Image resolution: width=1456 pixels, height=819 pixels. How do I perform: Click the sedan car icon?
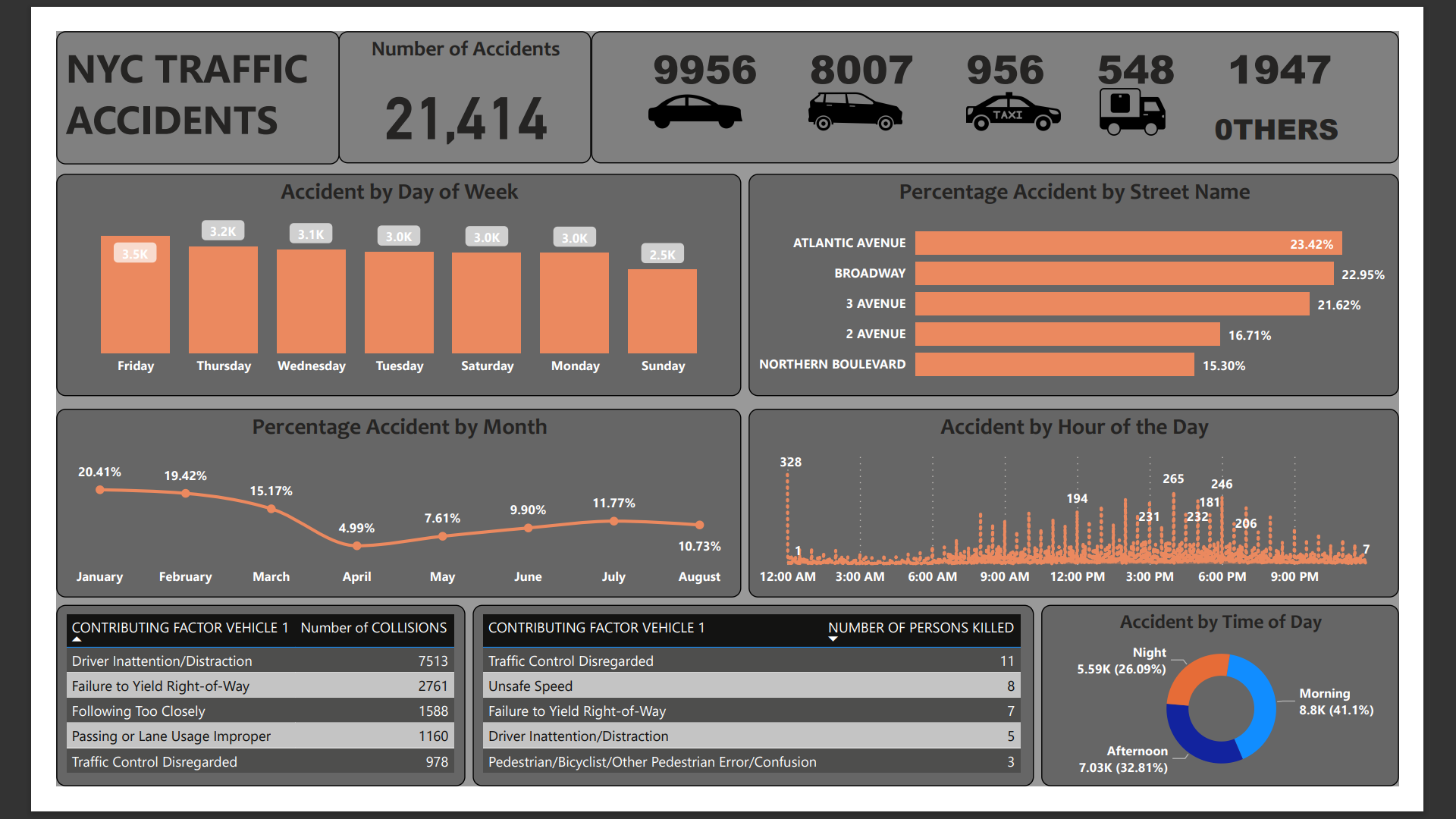click(x=695, y=112)
